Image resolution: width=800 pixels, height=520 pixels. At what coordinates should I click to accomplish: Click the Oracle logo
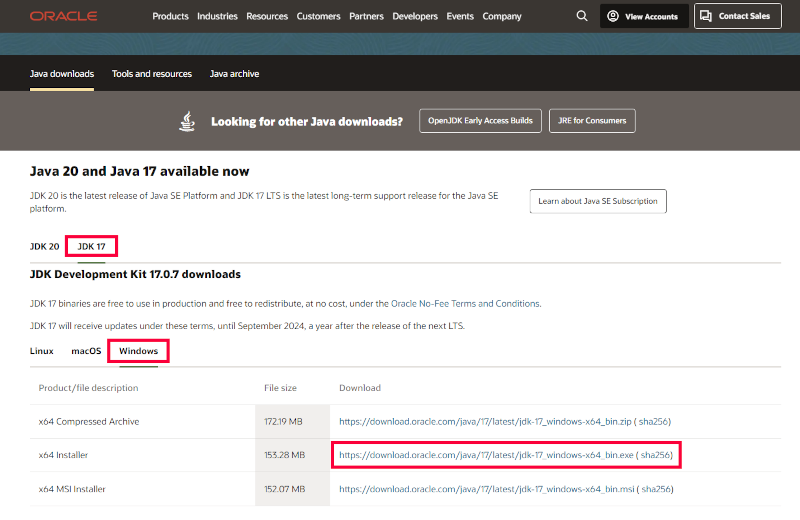coord(63,16)
